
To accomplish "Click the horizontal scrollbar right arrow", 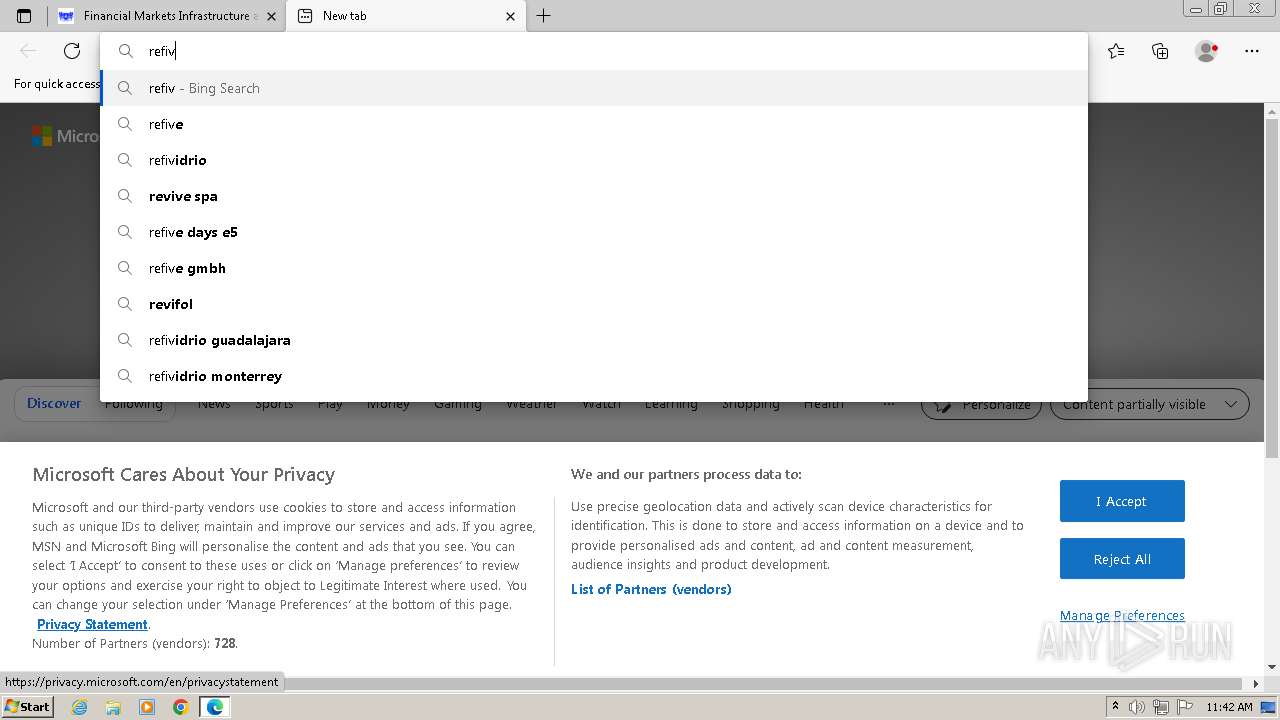I will [x=1256, y=684].
